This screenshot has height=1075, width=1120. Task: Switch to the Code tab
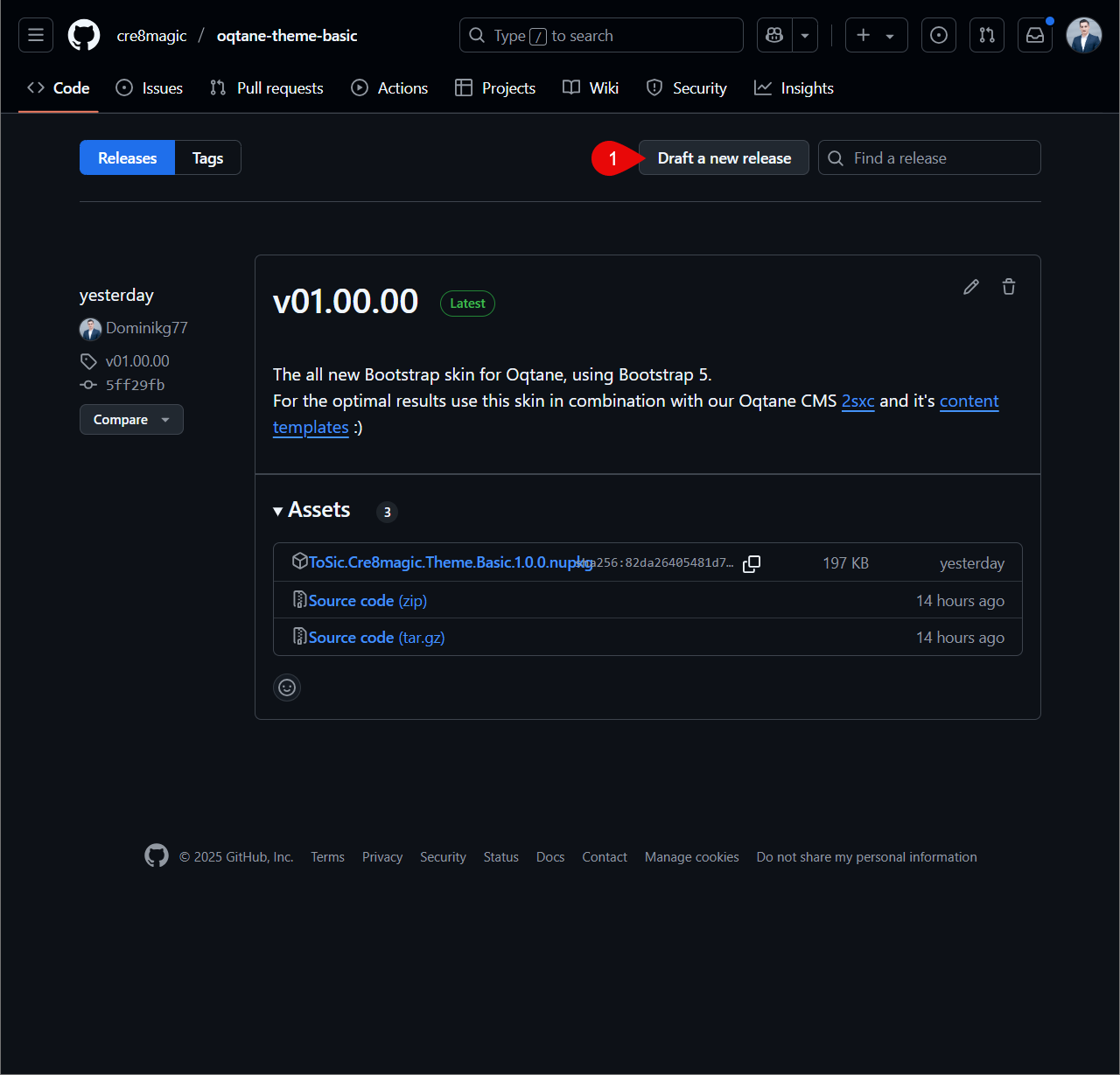point(59,88)
